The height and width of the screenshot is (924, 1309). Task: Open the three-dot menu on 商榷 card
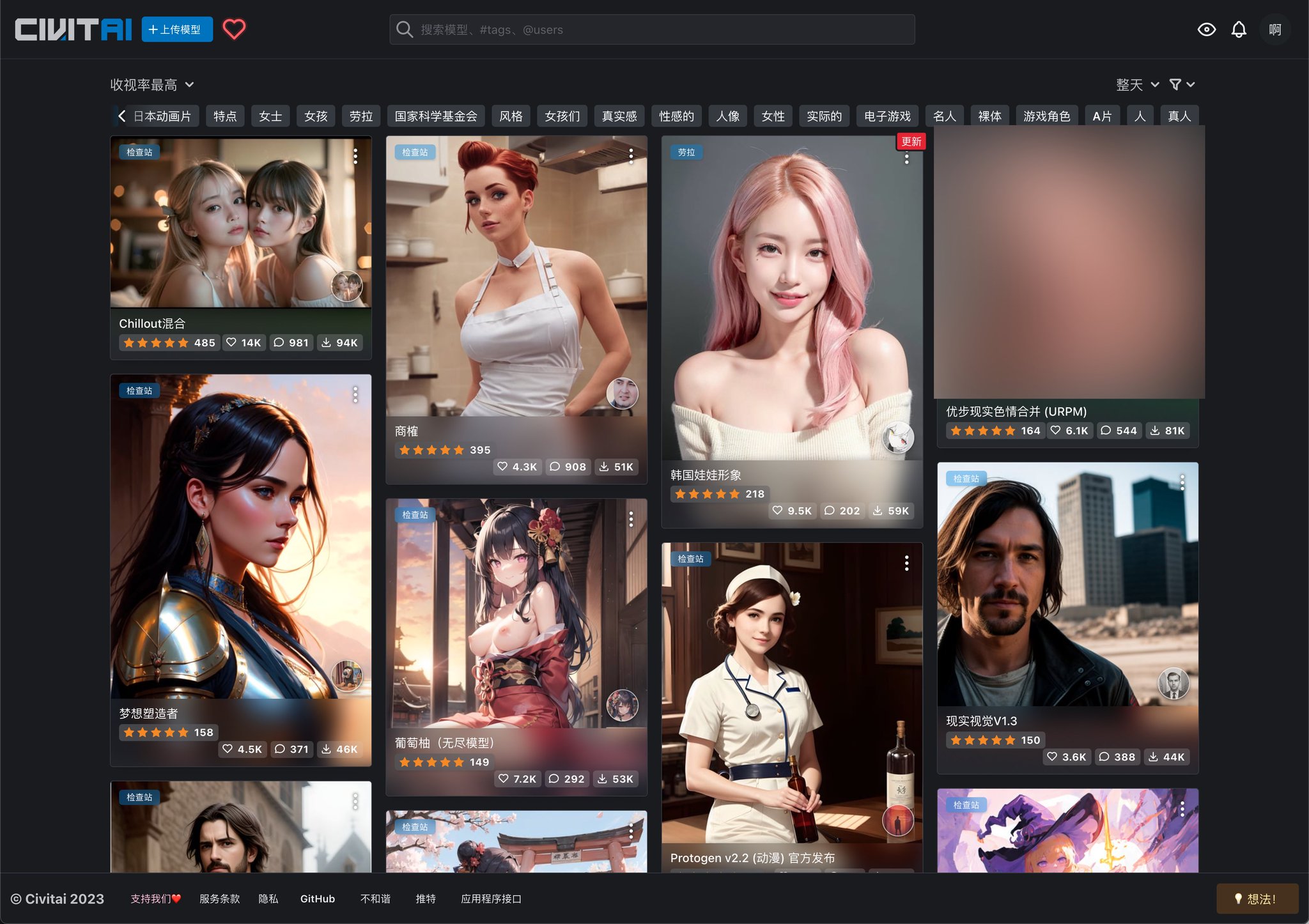pos(631,155)
